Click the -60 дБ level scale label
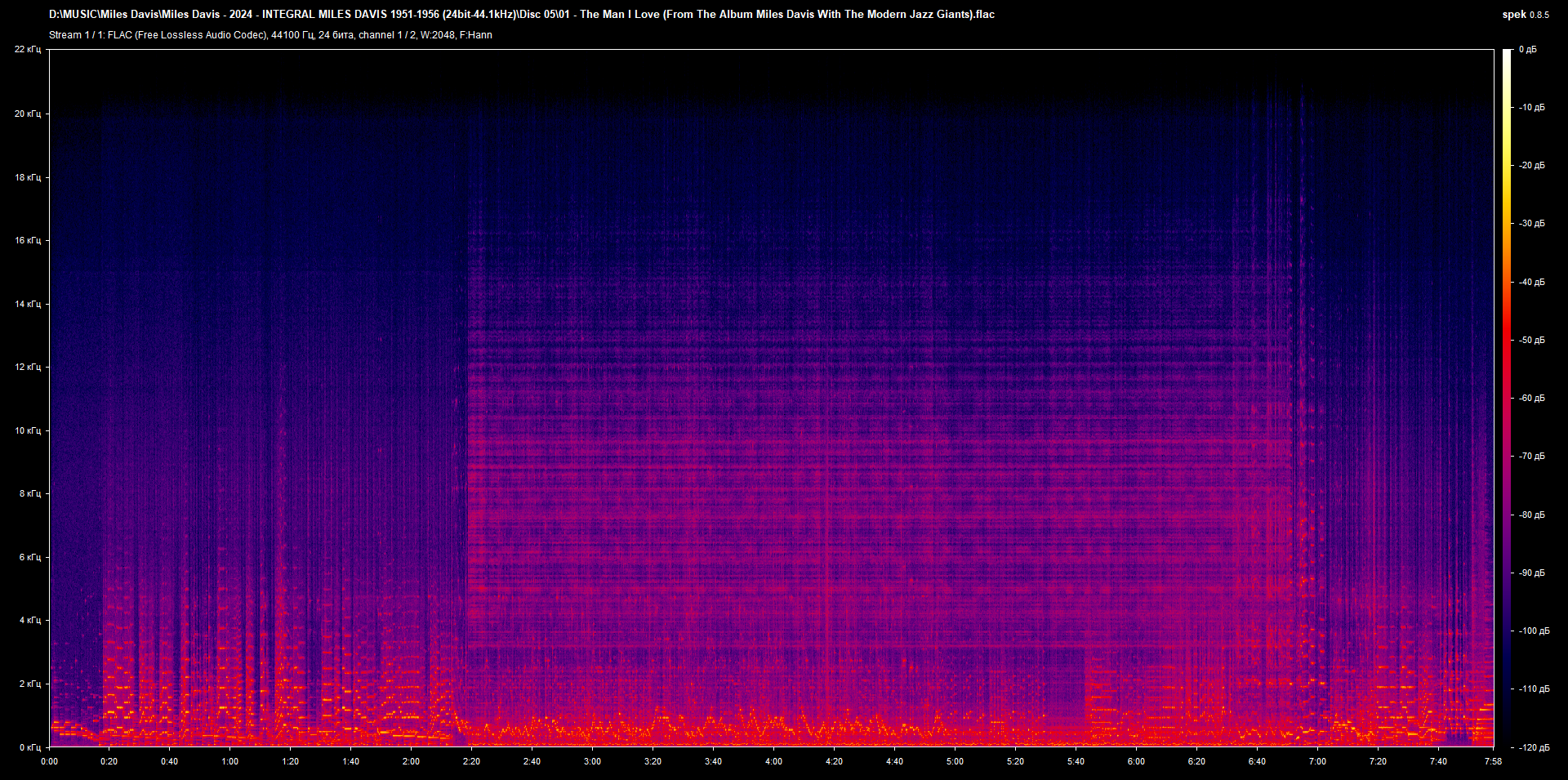This screenshot has height=780, width=1568. tap(1532, 399)
